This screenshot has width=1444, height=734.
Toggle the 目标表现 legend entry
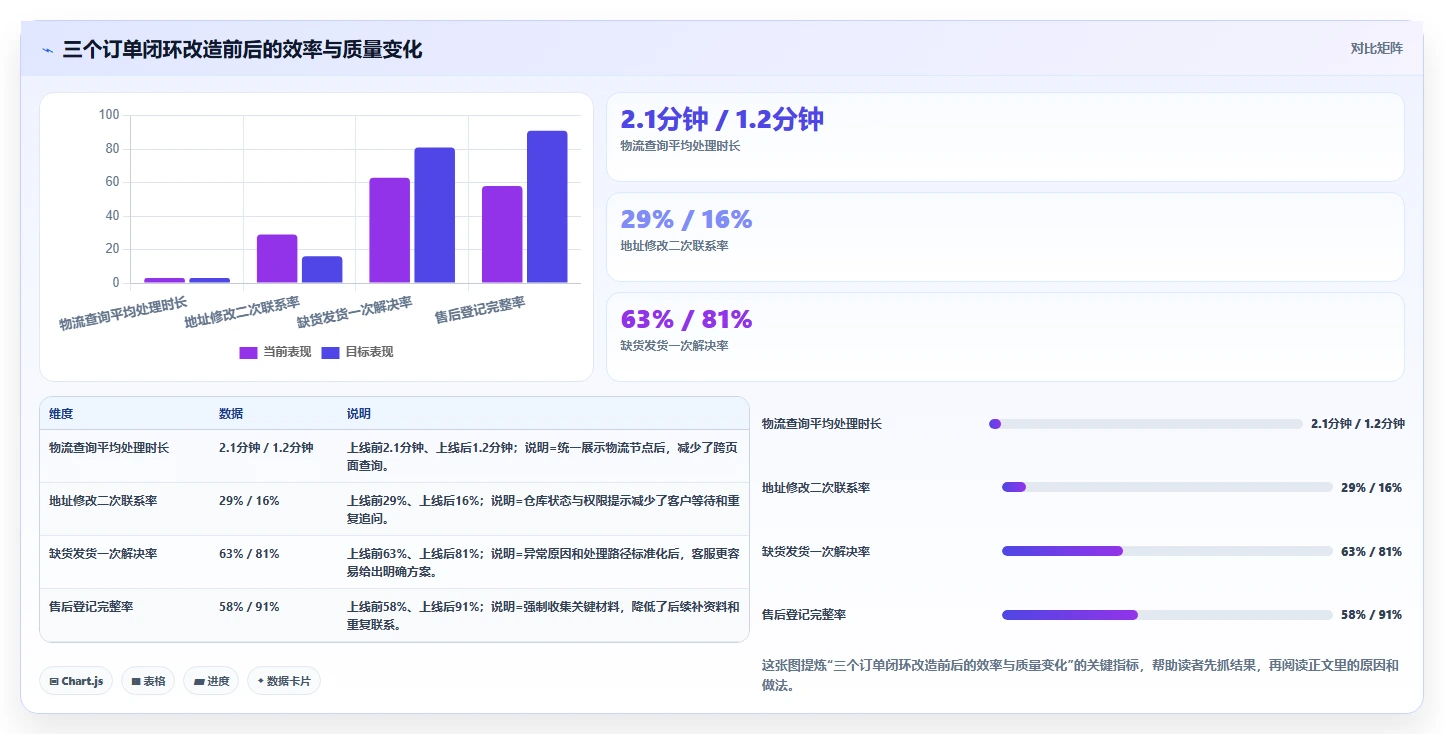coord(357,352)
